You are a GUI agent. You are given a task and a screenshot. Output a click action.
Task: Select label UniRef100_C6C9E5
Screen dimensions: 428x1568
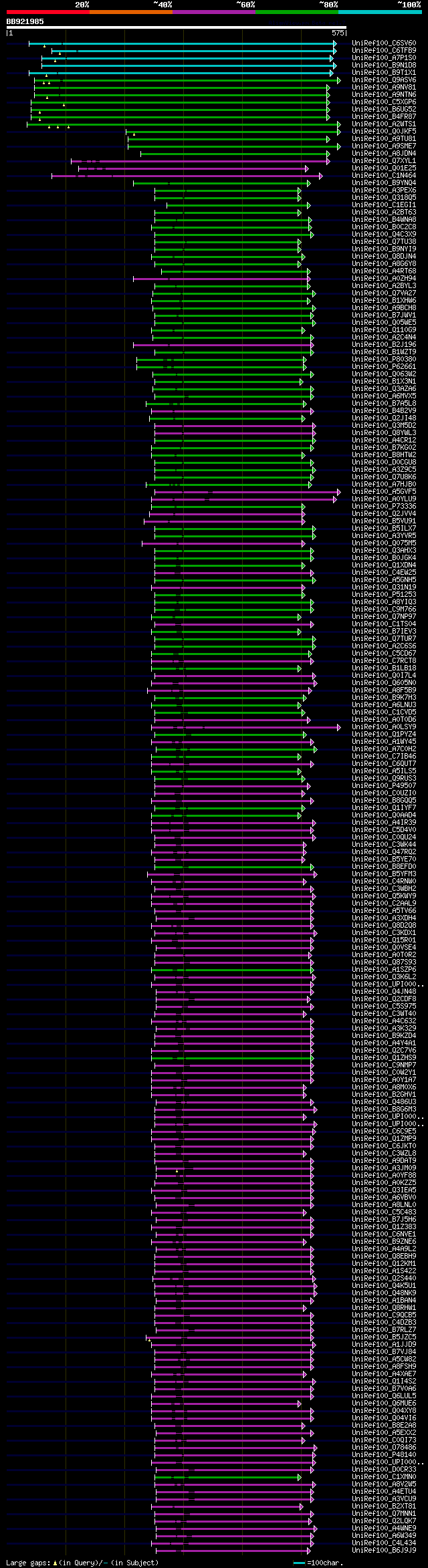pos(384,1132)
